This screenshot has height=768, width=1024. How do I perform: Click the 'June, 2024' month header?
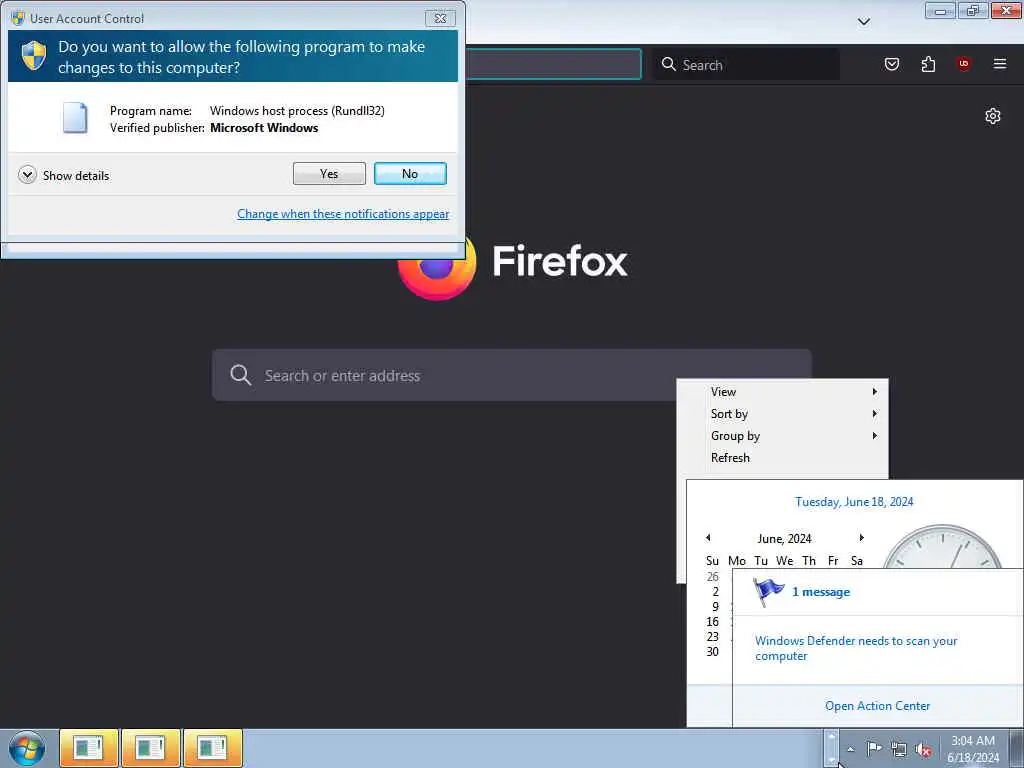pyautogui.click(x=784, y=539)
